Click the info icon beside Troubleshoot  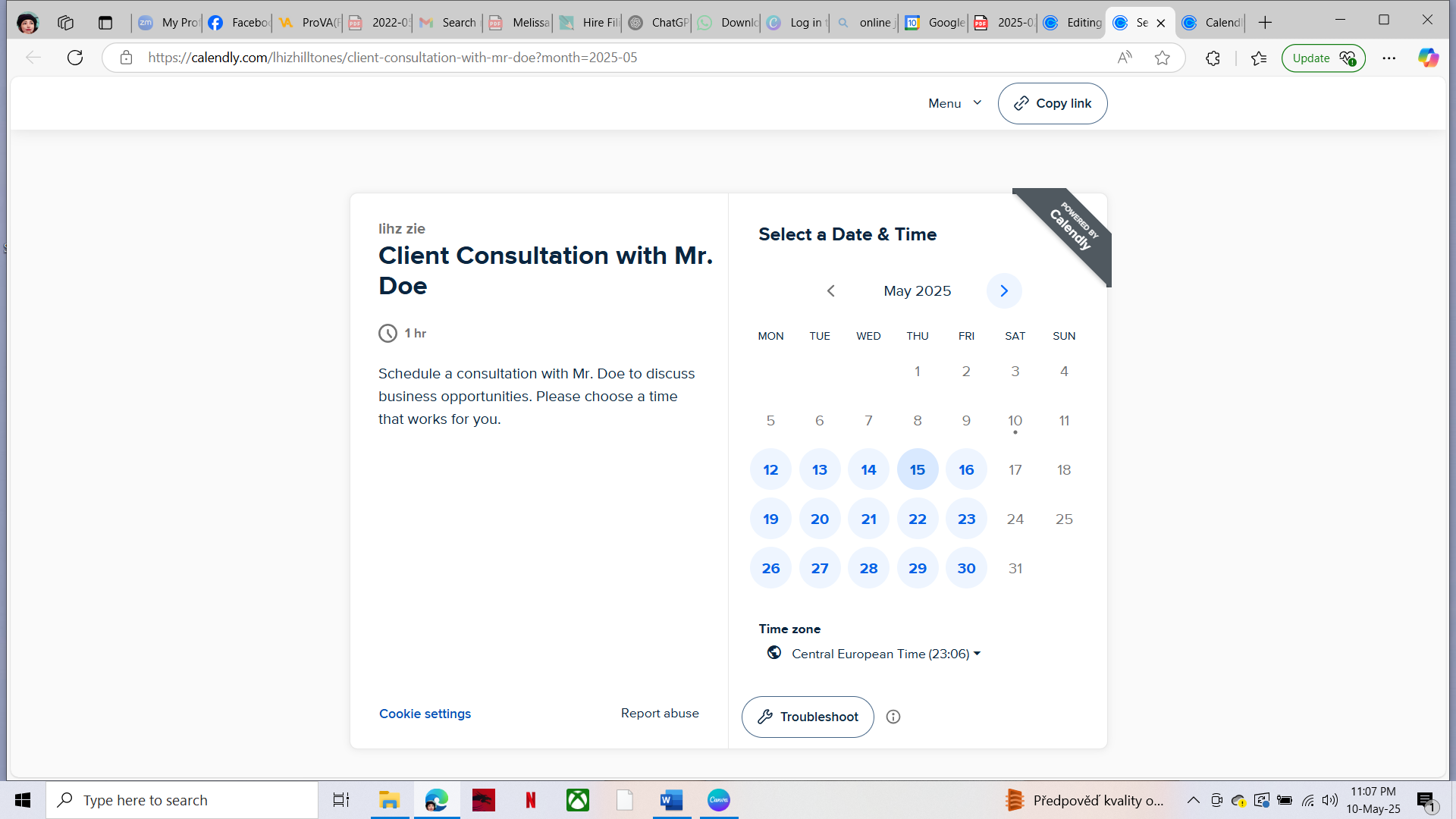[893, 717]
